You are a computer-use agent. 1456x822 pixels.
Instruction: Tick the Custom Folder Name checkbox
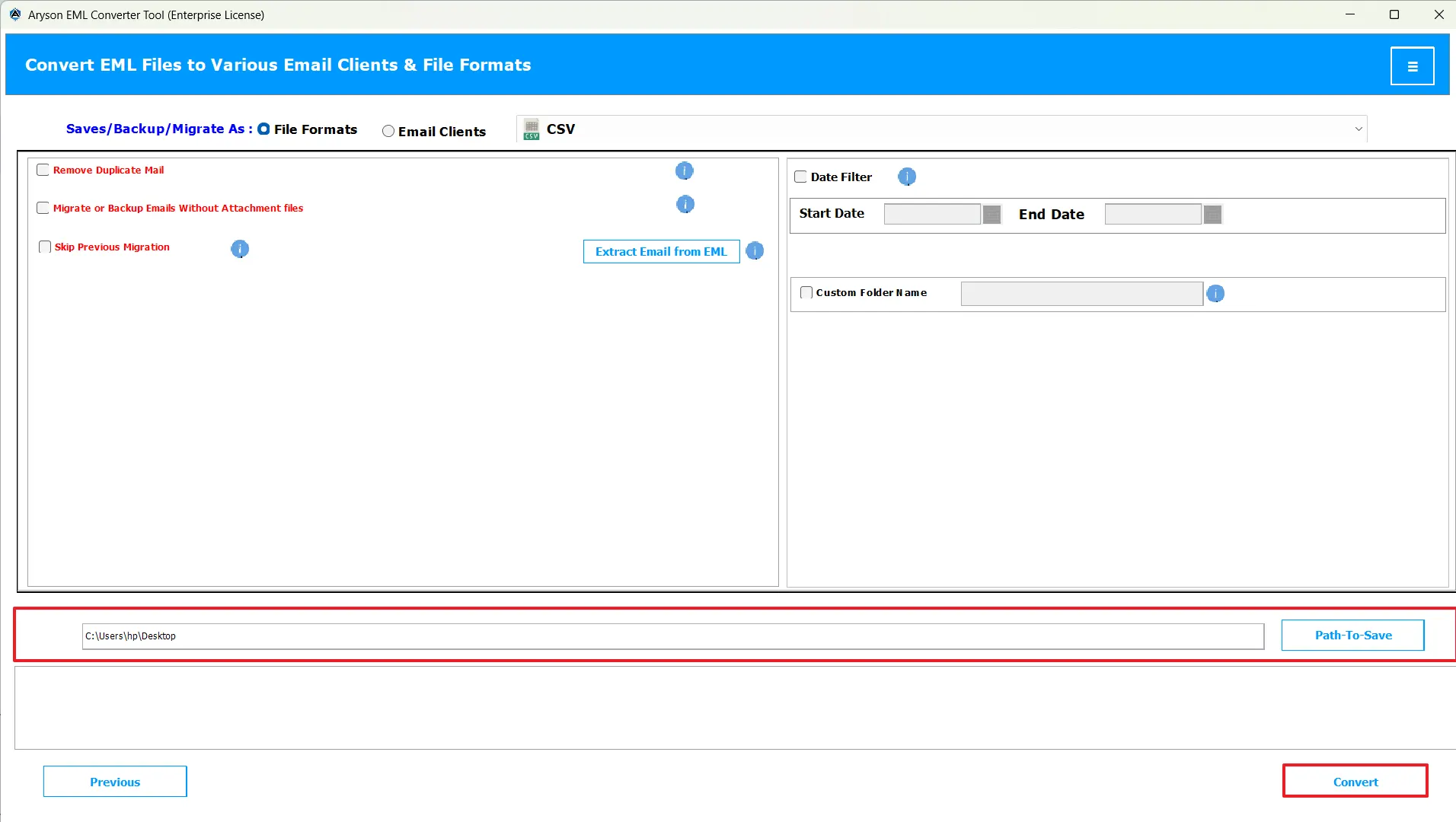click(x=806, y=292)
